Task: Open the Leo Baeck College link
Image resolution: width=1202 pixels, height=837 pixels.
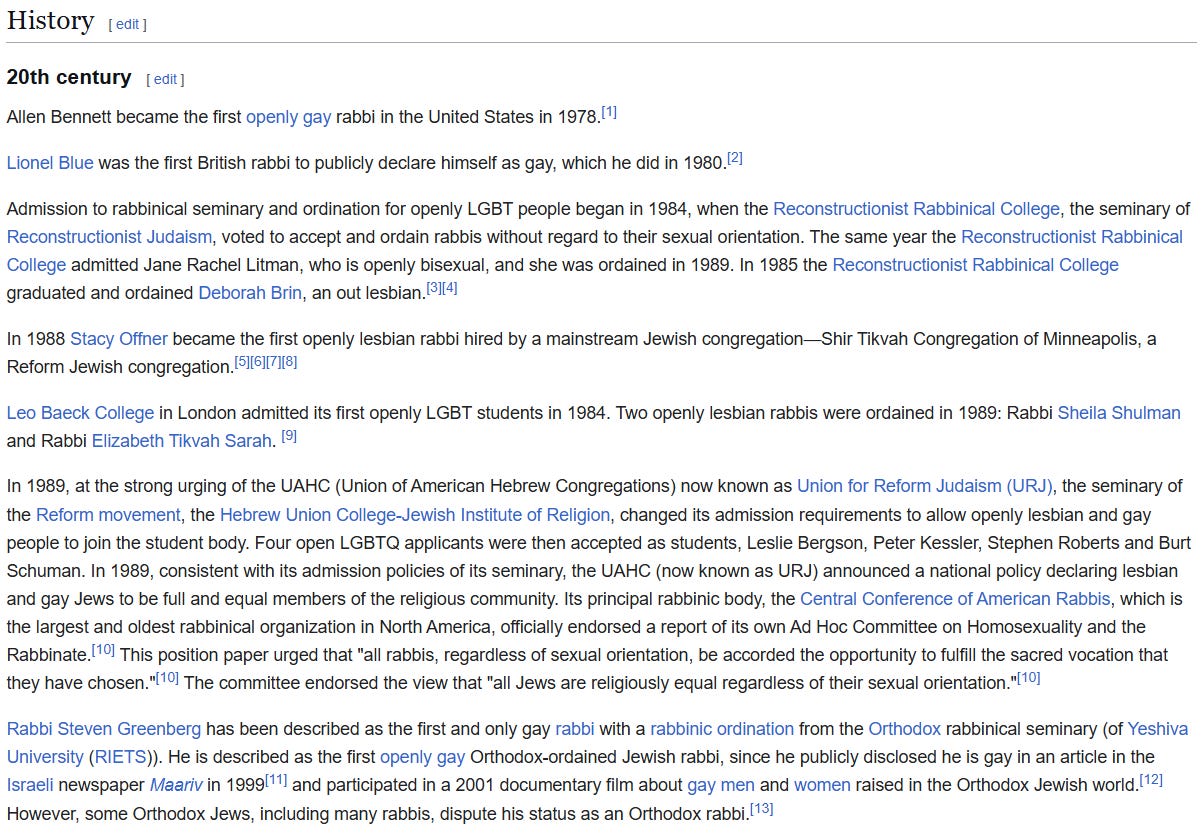Action: pos(81,413)
